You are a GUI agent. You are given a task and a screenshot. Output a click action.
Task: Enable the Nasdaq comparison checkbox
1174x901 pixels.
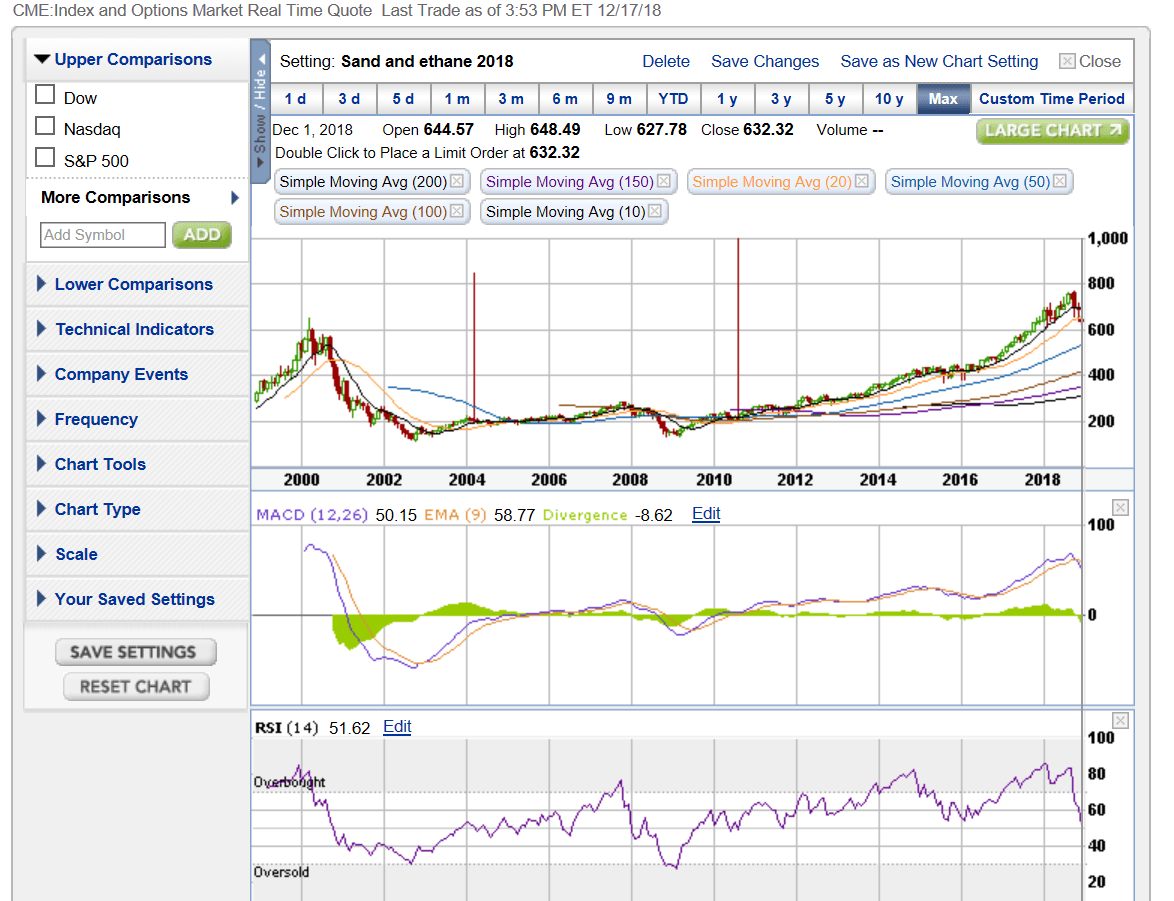pyautogui.click(x=46, y=126)
